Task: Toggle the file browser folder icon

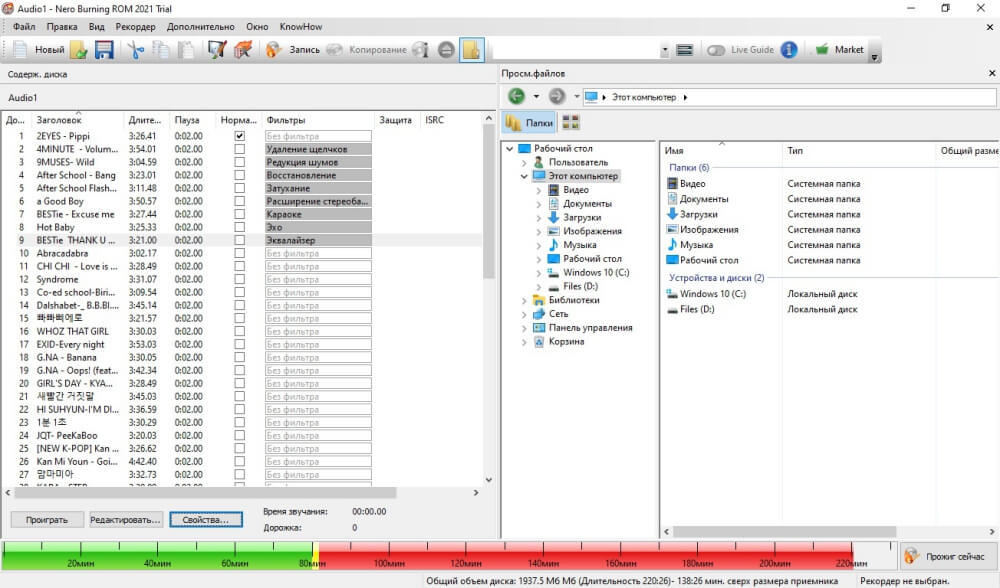Action: pyautogui.click(x=471, y=50)
